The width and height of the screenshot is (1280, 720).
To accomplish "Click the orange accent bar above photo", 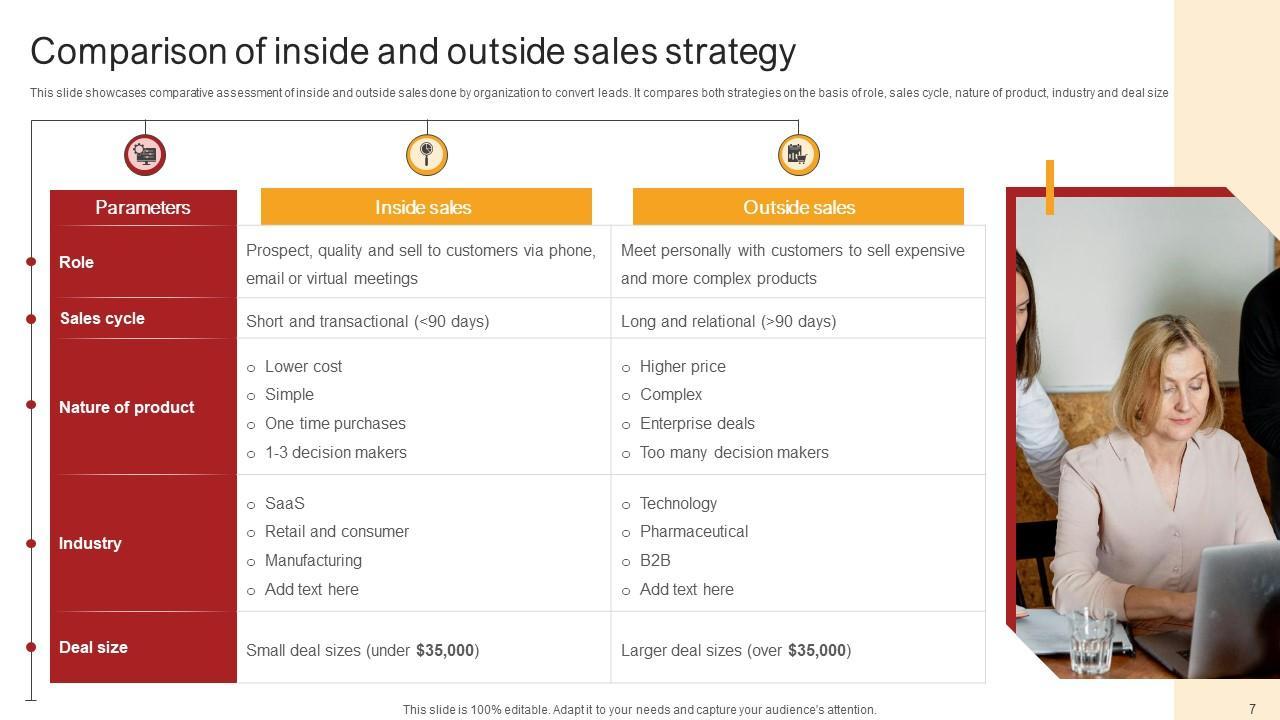I will click(1050, 187).
